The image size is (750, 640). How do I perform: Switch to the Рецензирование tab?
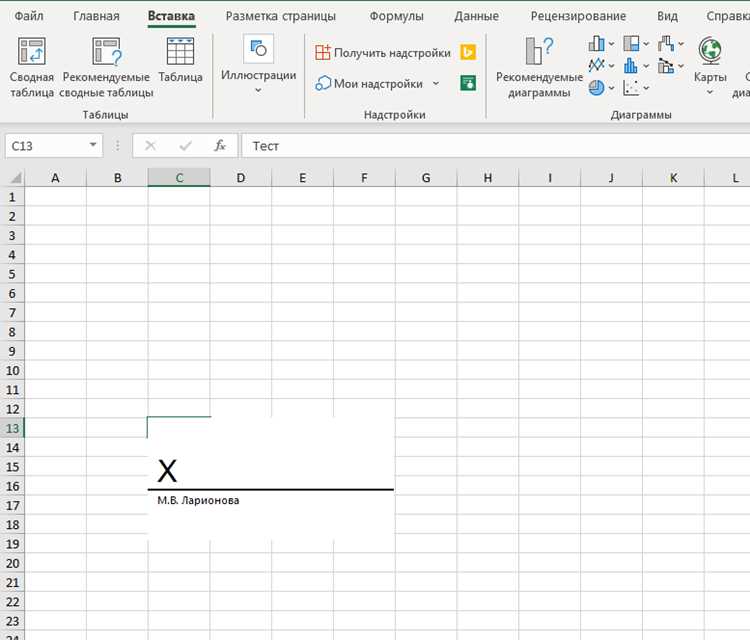(578, 16)
